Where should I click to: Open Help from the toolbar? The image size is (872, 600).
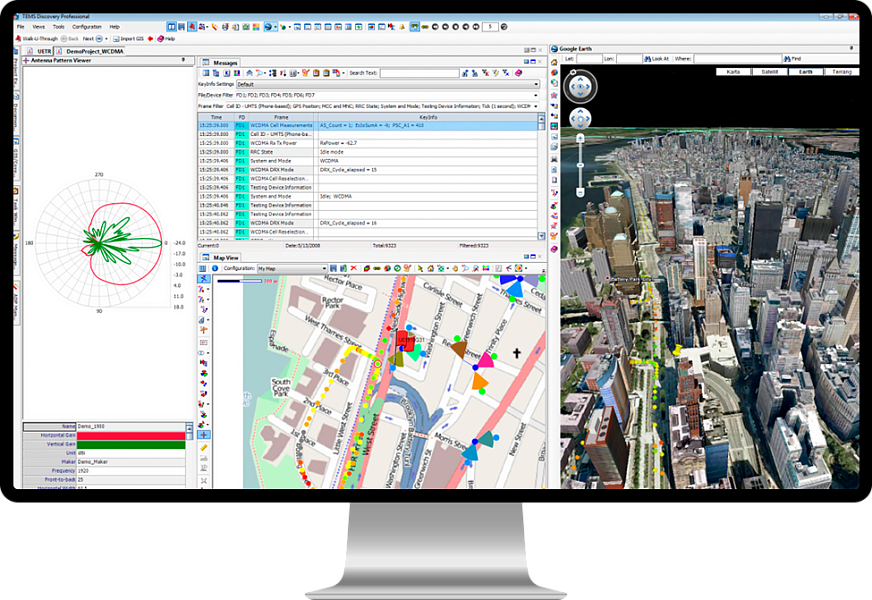pos(168,39)
